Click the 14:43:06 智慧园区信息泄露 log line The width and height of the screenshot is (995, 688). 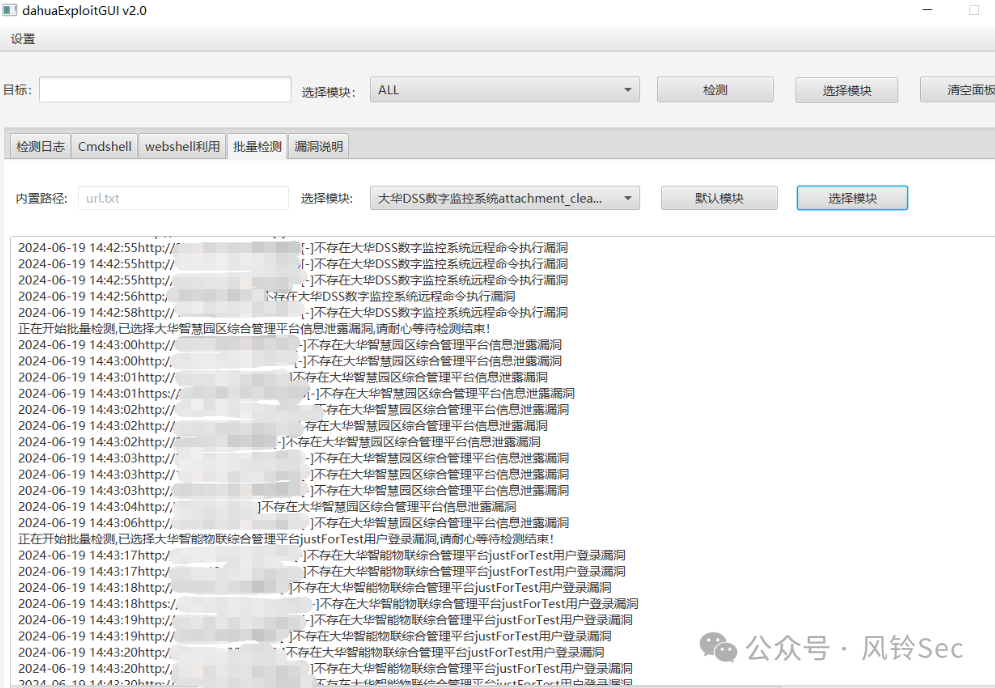(293, 523)
